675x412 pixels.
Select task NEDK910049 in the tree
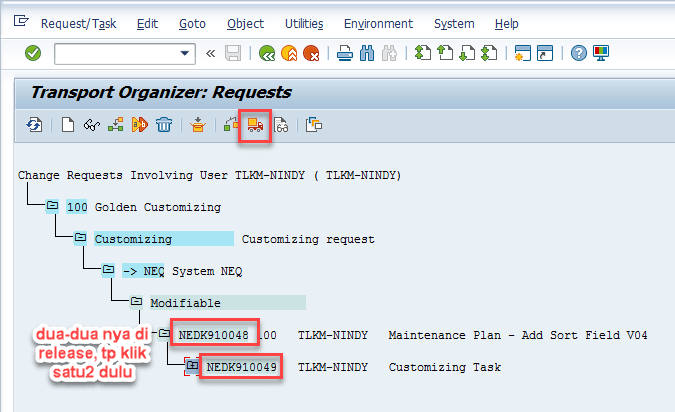(241, 367)
